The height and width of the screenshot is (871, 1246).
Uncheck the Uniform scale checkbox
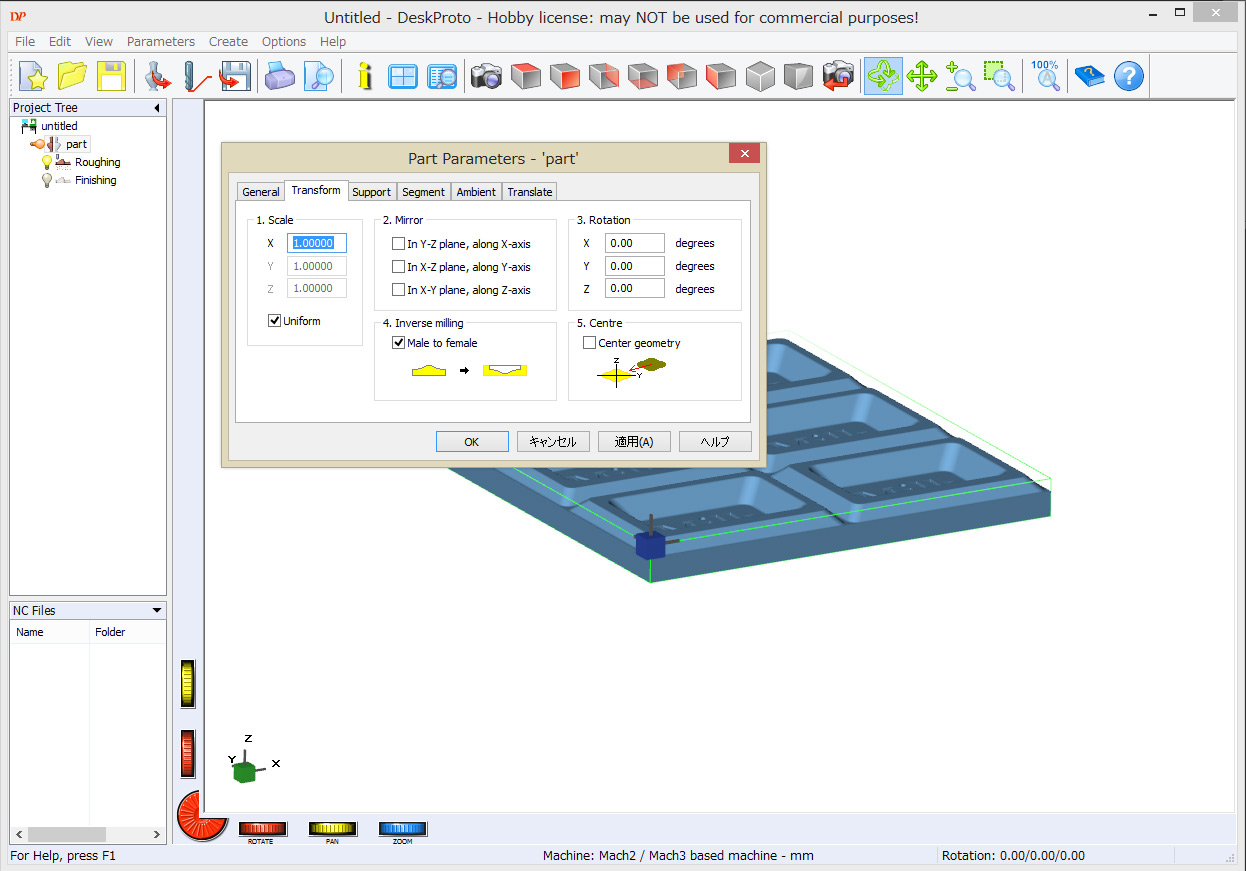[274, 321]
